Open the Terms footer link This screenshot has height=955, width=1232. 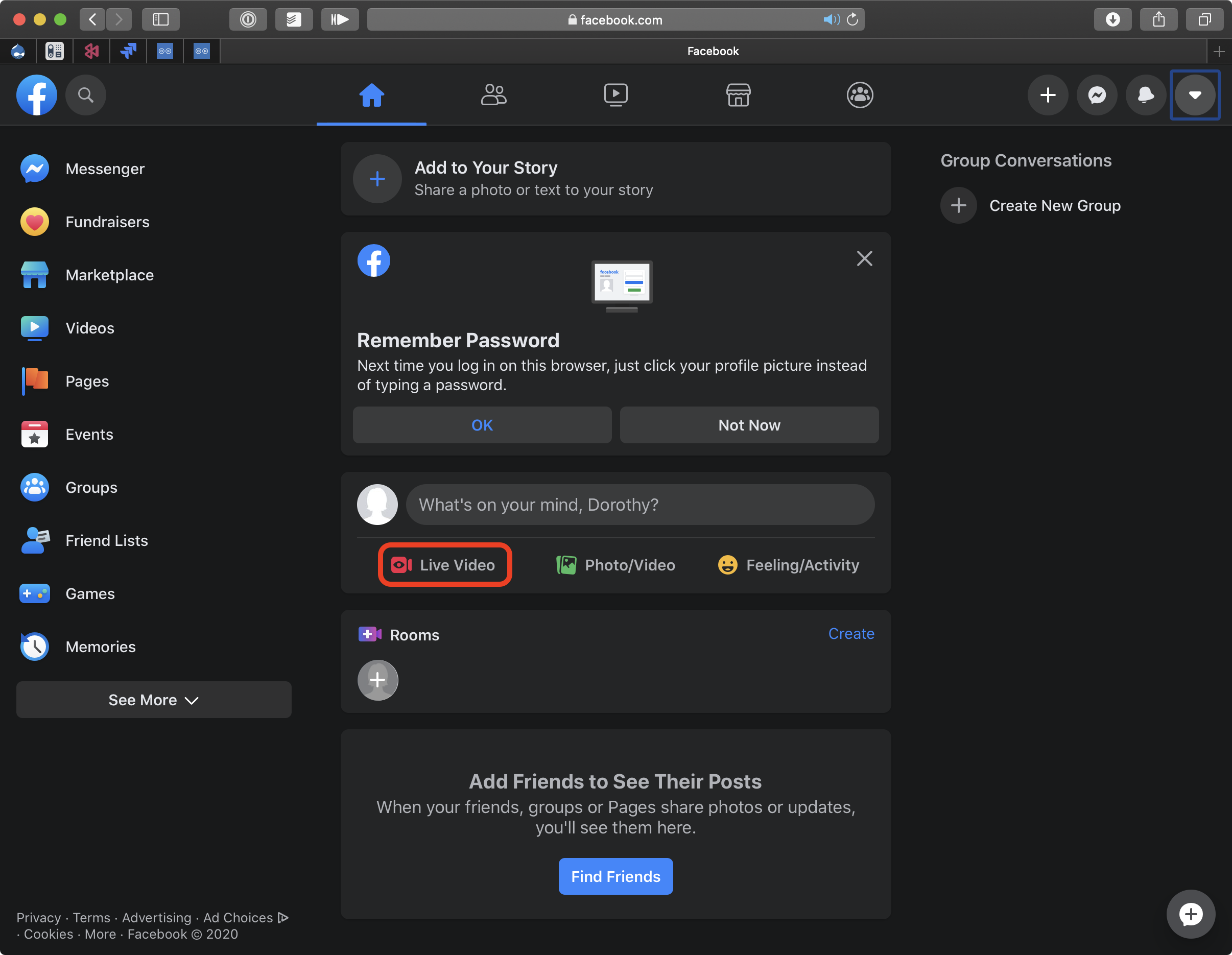point(91,918)
